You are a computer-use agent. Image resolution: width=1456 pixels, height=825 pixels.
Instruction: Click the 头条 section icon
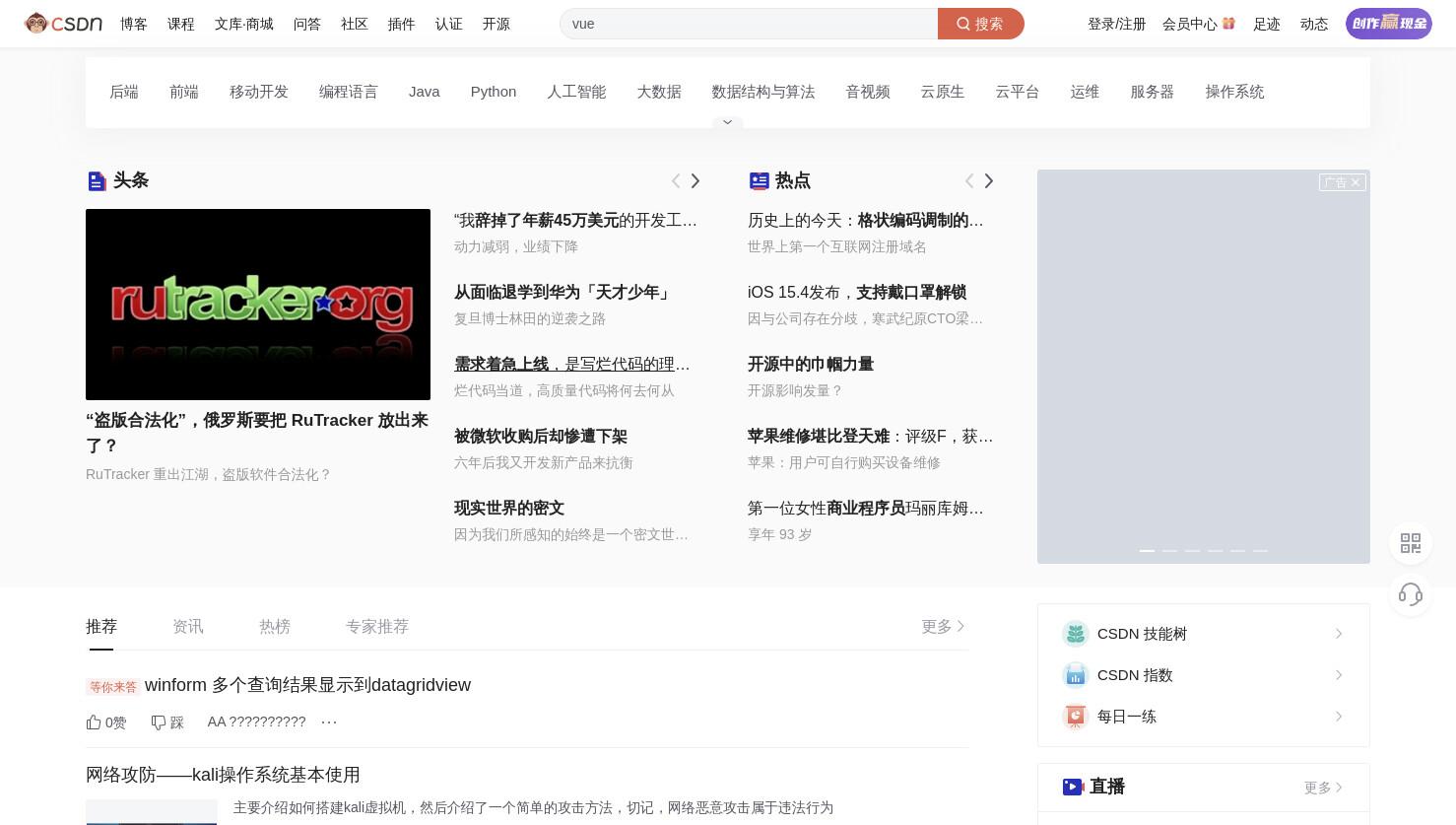pos(97,181)
